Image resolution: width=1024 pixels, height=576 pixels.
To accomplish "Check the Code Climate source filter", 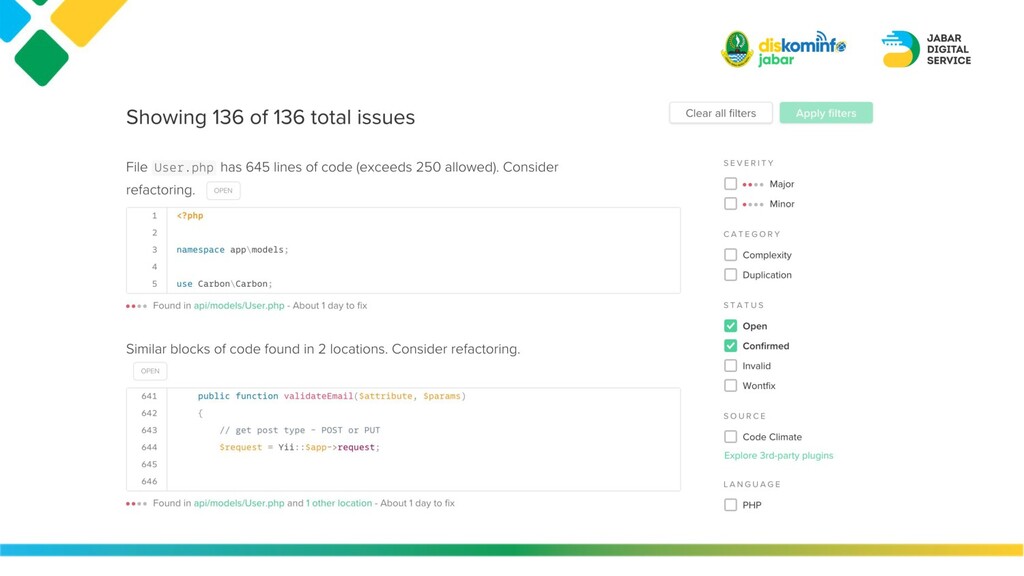I will (x=730, y=436).
